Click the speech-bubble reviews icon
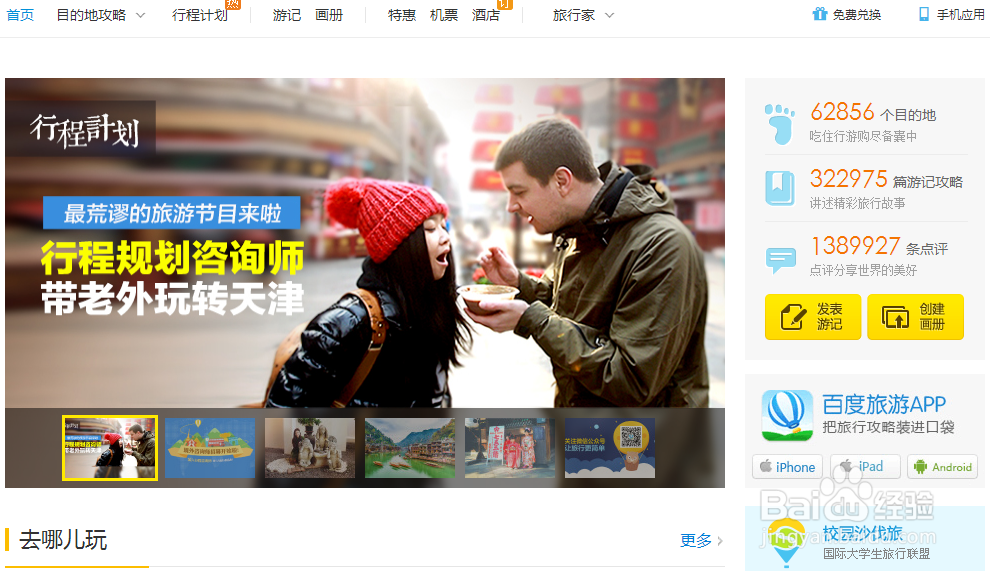Viewport: 990px width, 571px height. [x=780, y=260]
